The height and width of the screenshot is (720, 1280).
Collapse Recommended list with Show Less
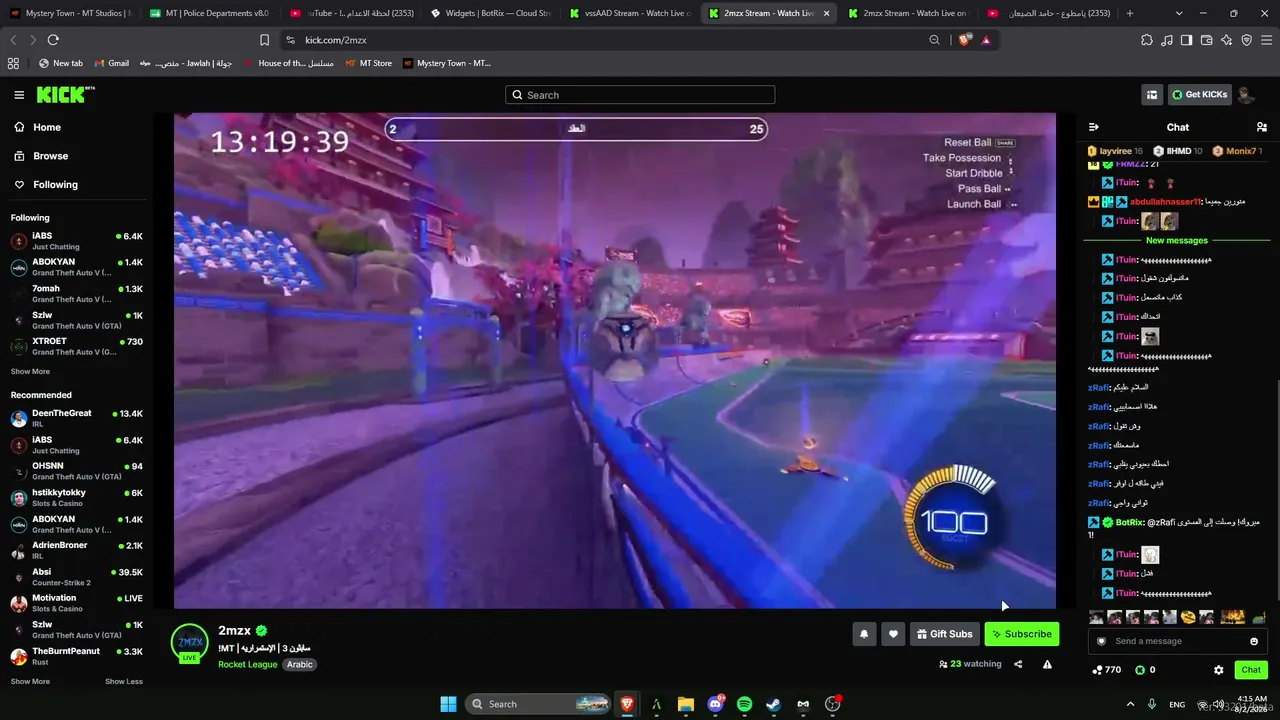tap(124, 681)
